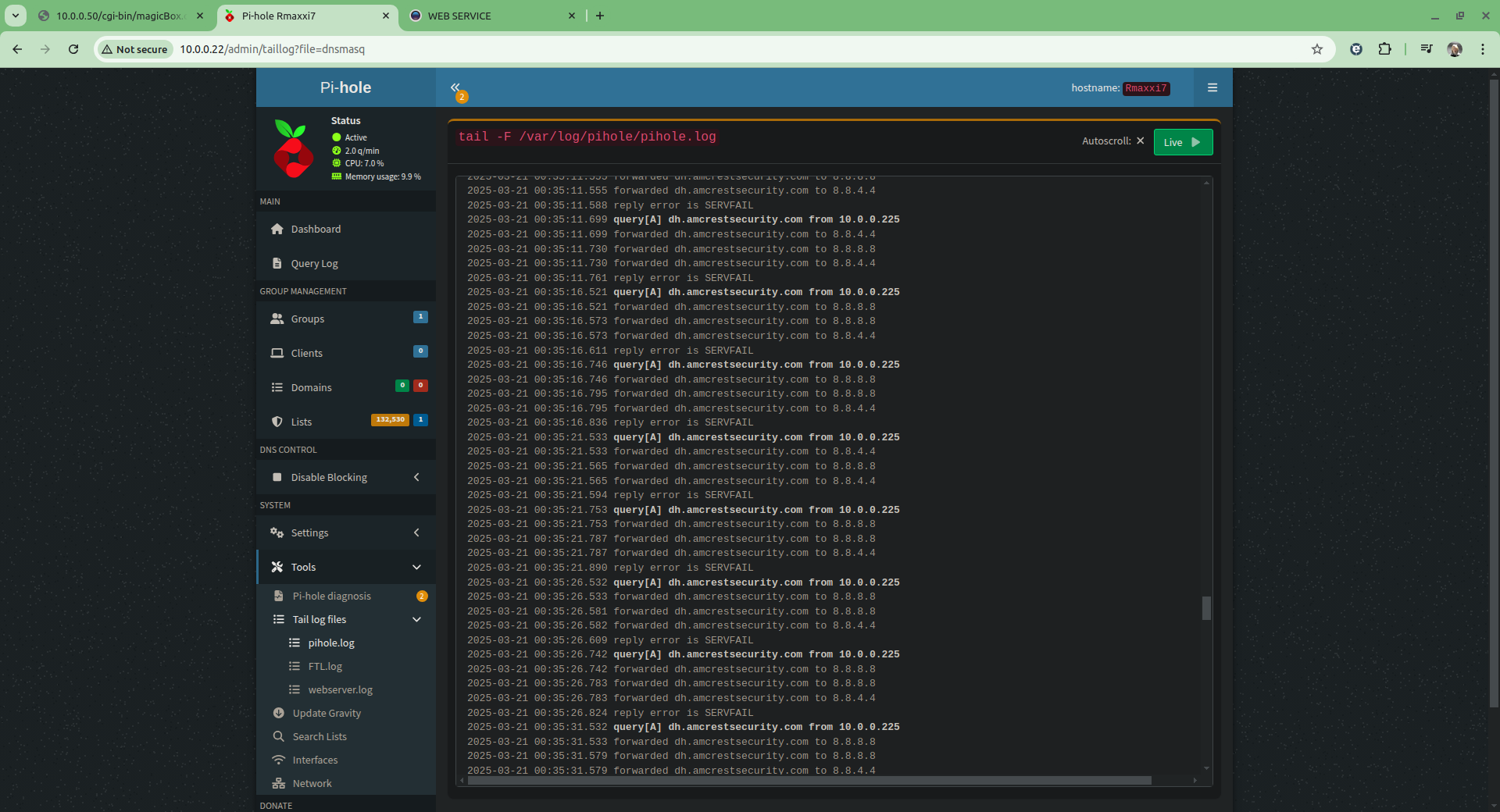Select pihole.log in sidebar
This screenshot has height=812, width=1500.
(331, 643)
